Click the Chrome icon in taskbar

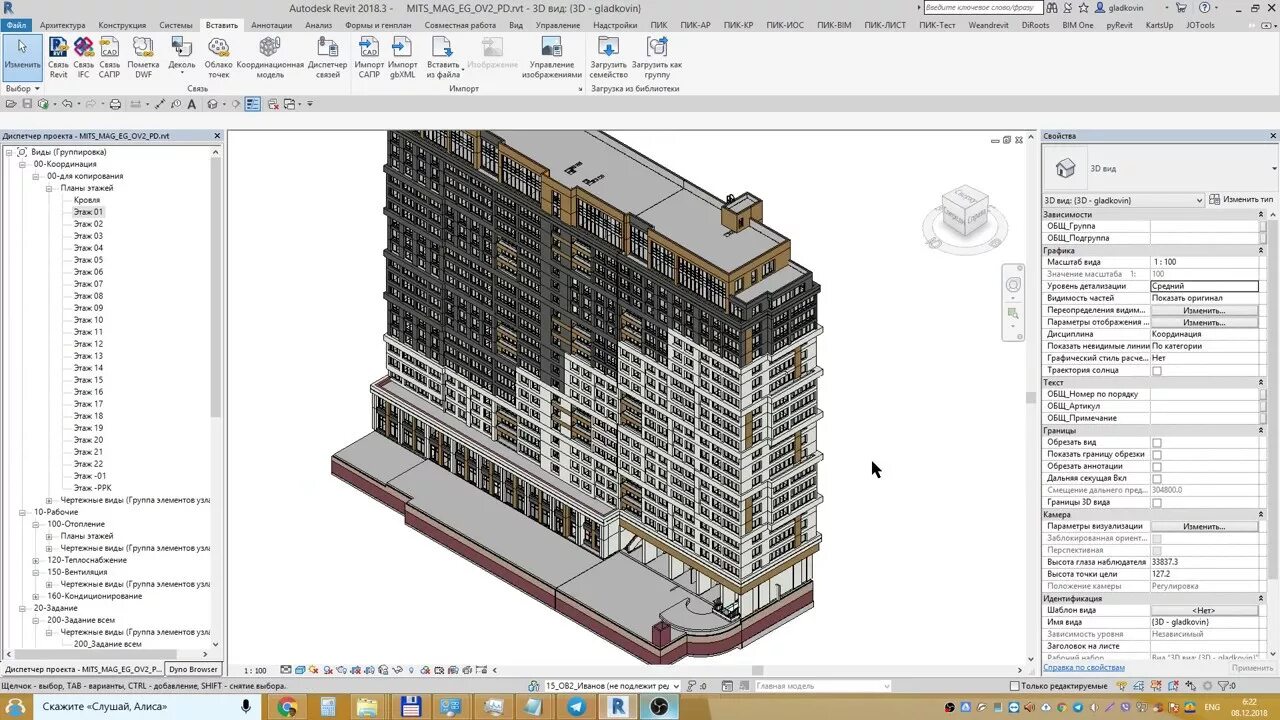(287, 707)
